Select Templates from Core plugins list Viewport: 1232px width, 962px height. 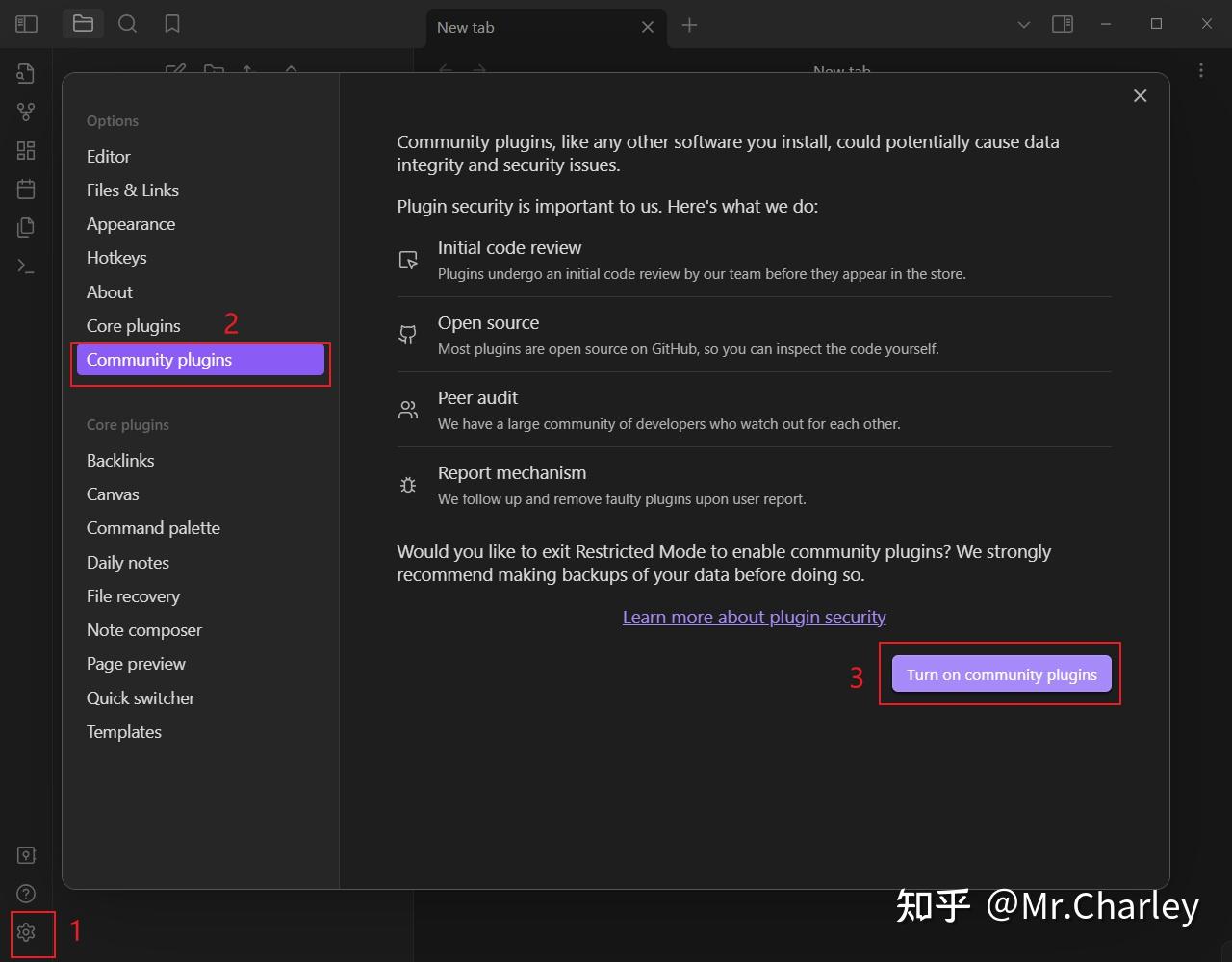click(123, 731)
